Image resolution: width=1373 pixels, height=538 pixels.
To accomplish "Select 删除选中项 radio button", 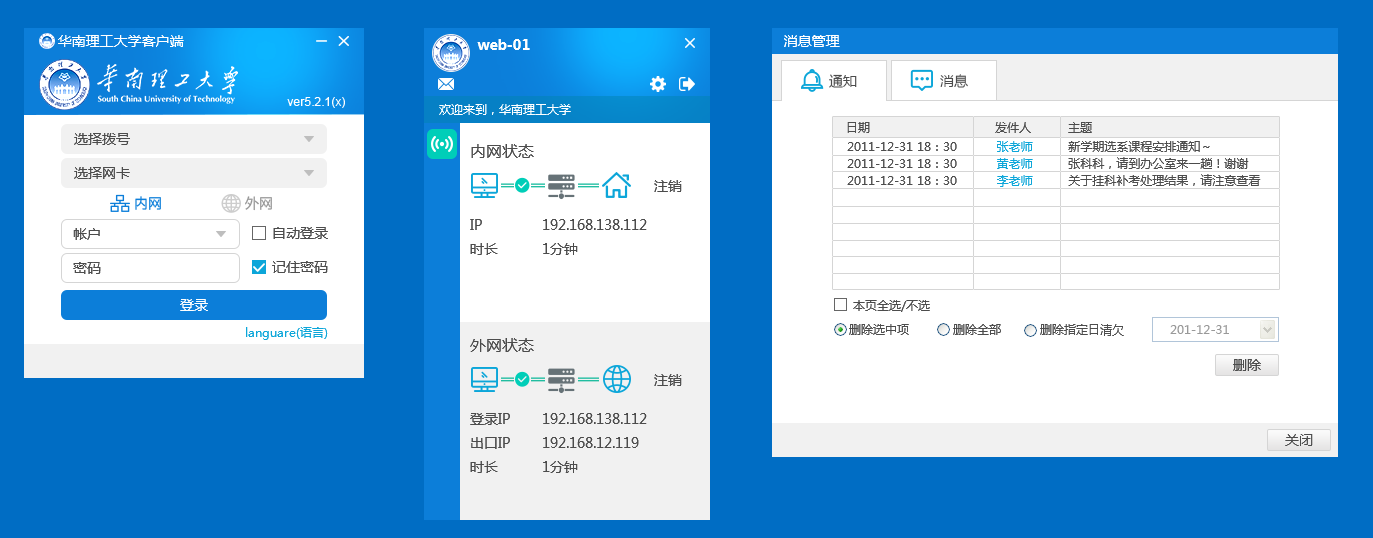I will (840, 330).
